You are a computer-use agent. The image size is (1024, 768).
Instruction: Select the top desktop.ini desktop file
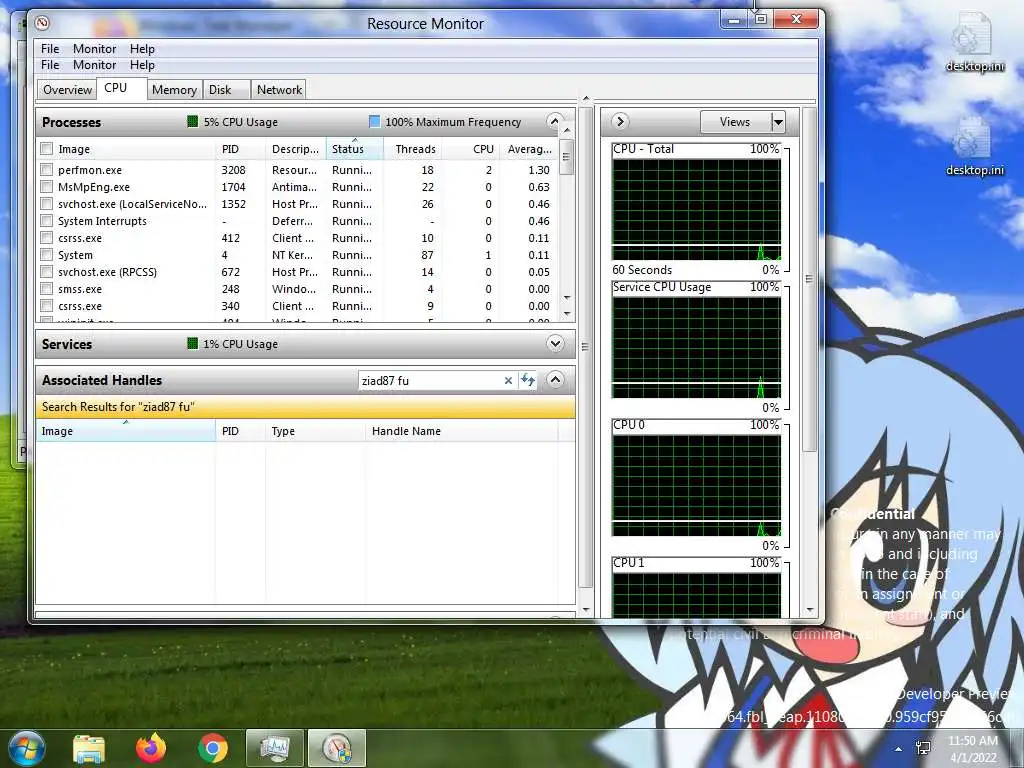tap(974, 42)
